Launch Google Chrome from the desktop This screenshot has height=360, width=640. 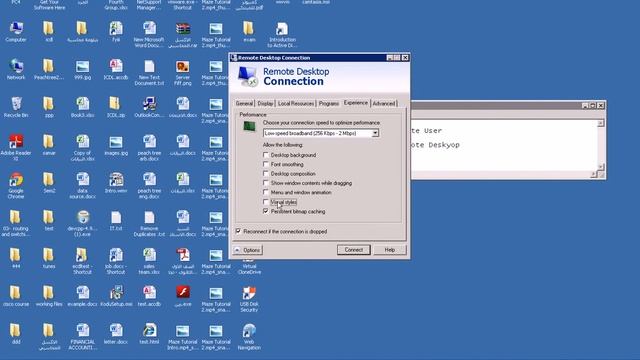16,185
